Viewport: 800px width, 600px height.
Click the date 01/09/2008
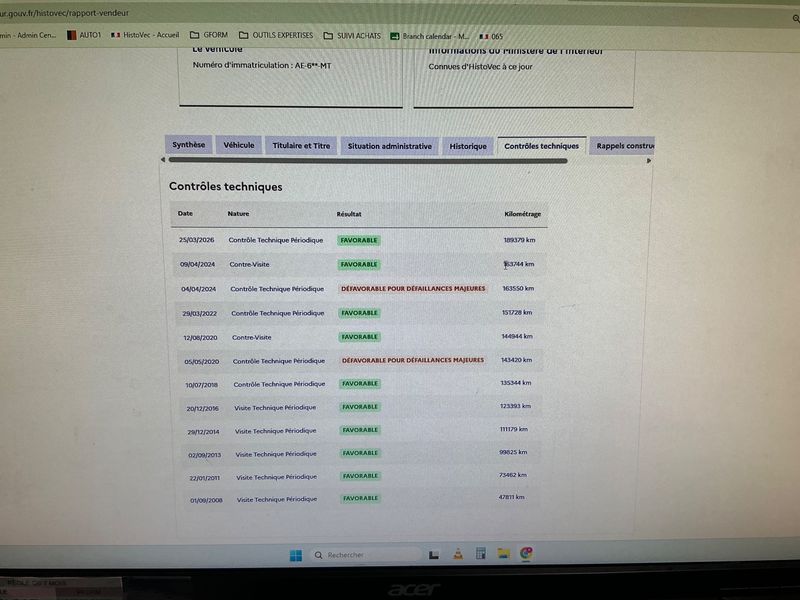tap(206, 501)
